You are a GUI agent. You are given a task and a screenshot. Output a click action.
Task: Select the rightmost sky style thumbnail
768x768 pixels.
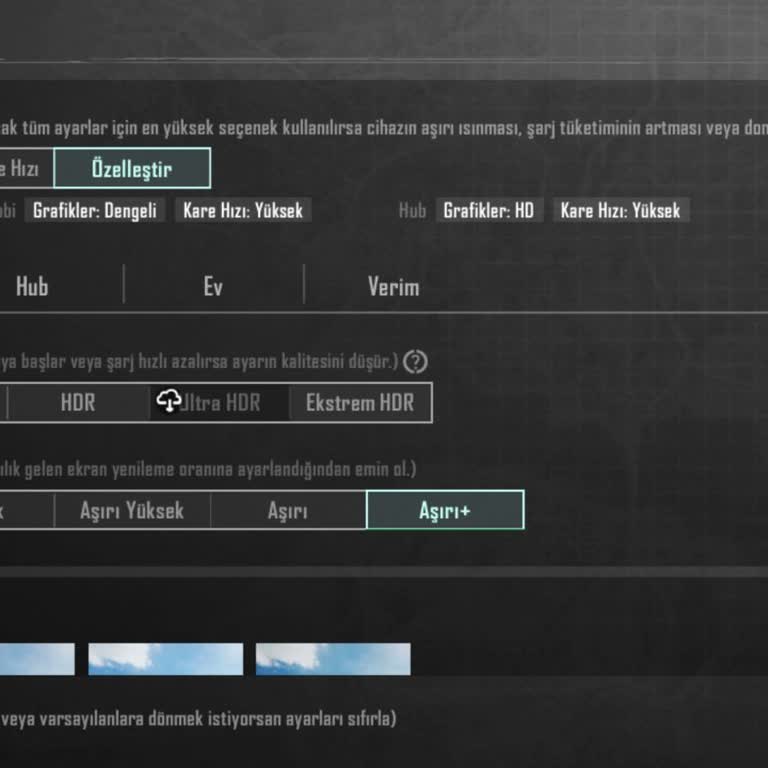point(333,659)
